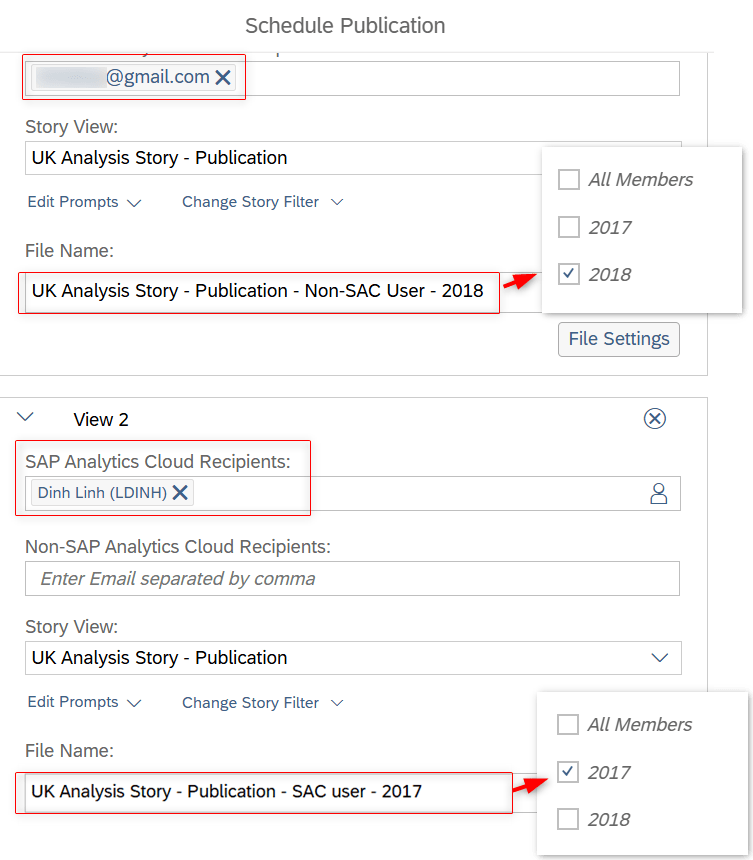Uncheck 2018 in the upper filter list

(x=568, y=274)
